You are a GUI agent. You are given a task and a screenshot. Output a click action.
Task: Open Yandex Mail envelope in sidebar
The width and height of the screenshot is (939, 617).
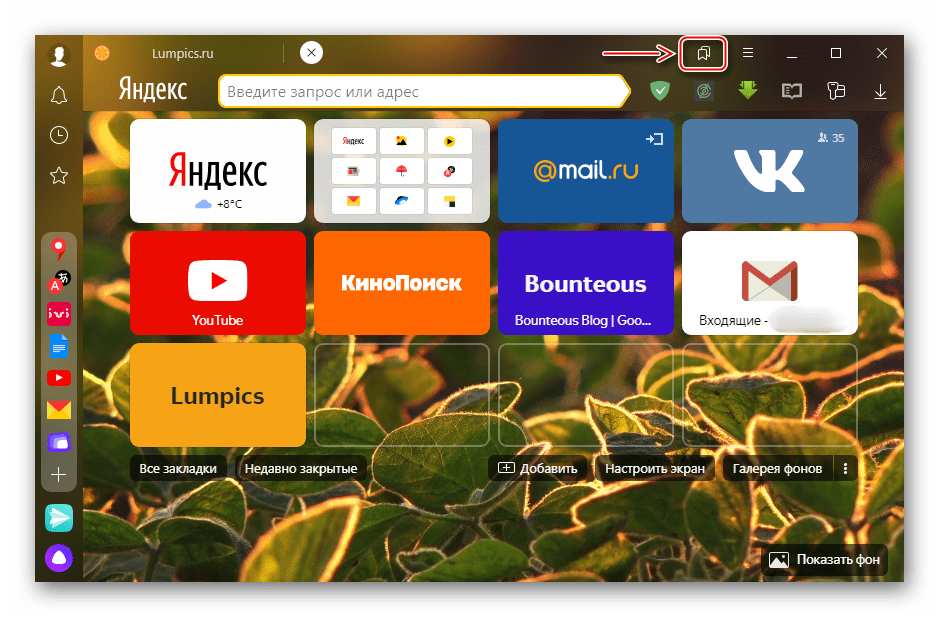[x=59, y=410]
